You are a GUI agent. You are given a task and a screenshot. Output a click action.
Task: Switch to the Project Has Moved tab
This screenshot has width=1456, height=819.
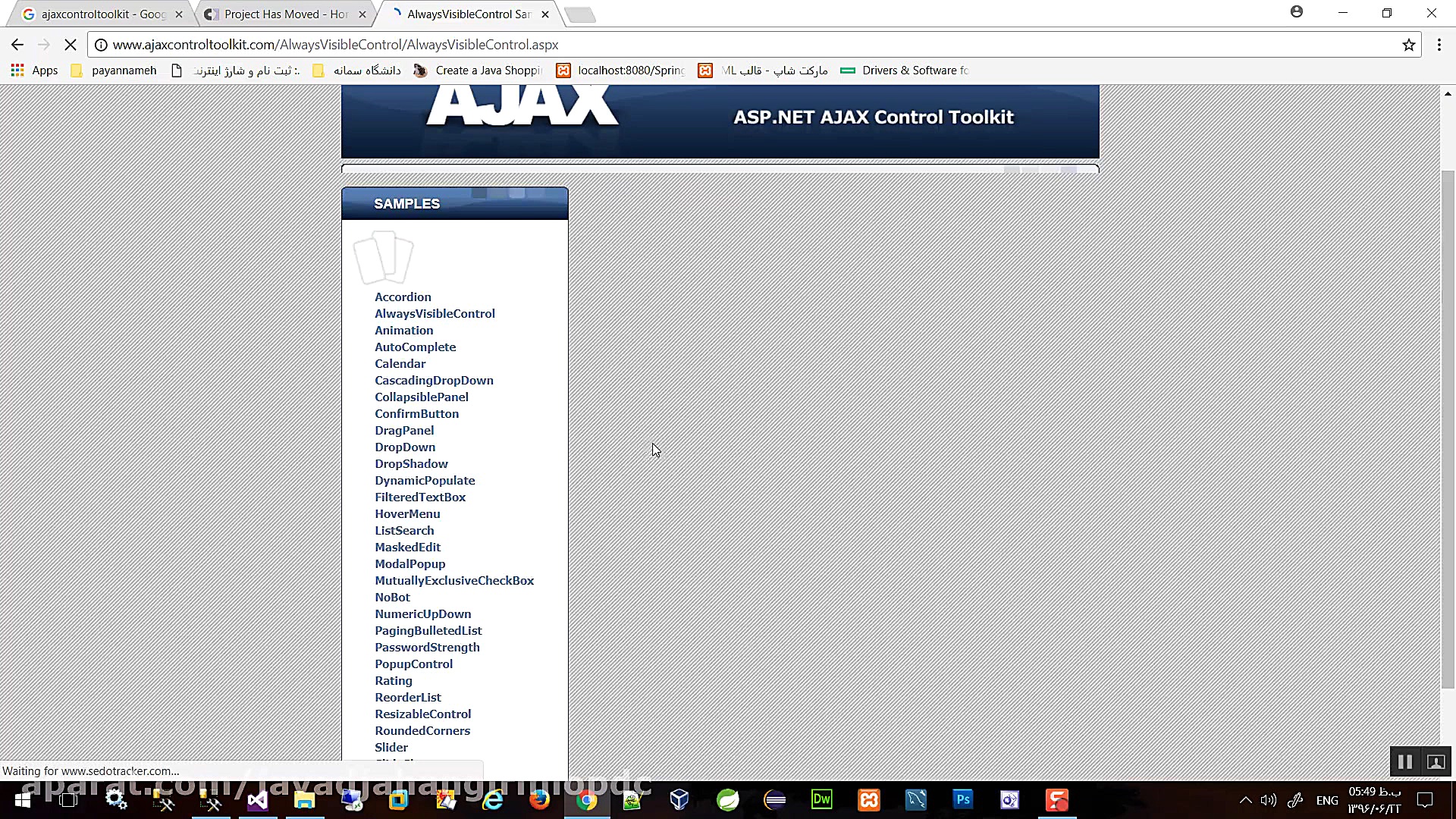point(281,14)
